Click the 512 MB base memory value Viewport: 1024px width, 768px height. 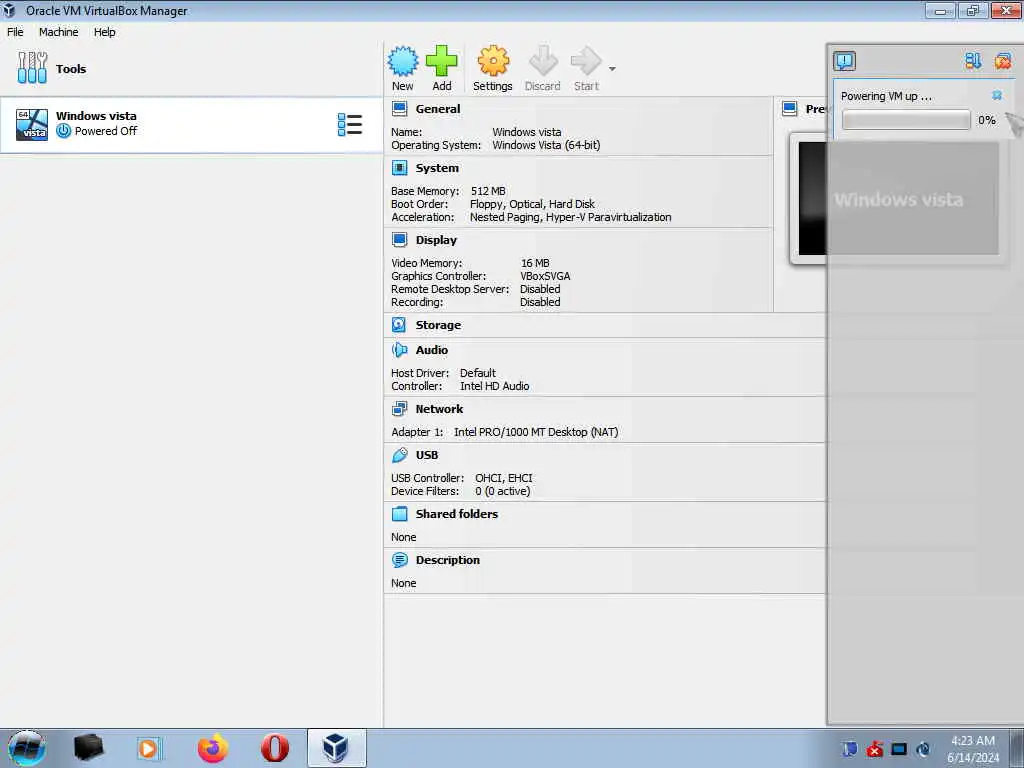pyautogui.click(x=488, y=191)
